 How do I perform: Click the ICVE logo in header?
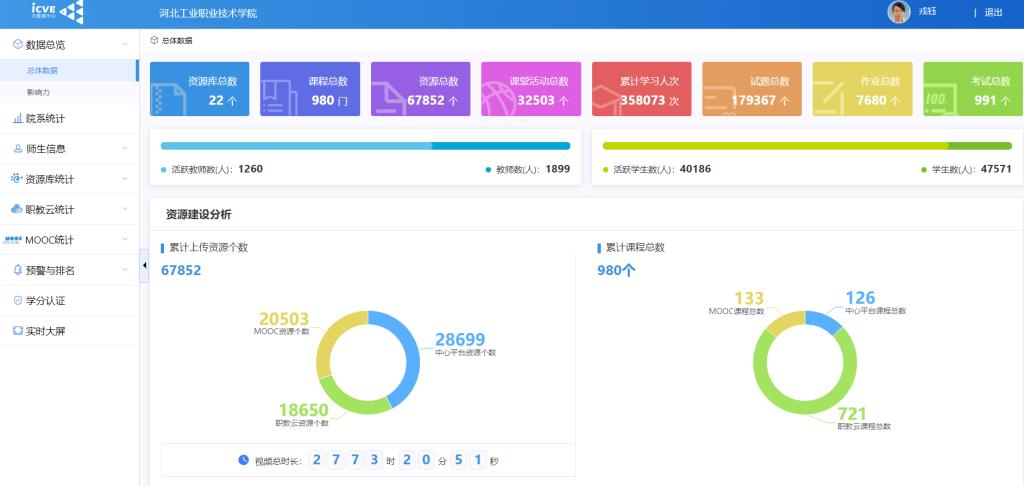[57, 12]
